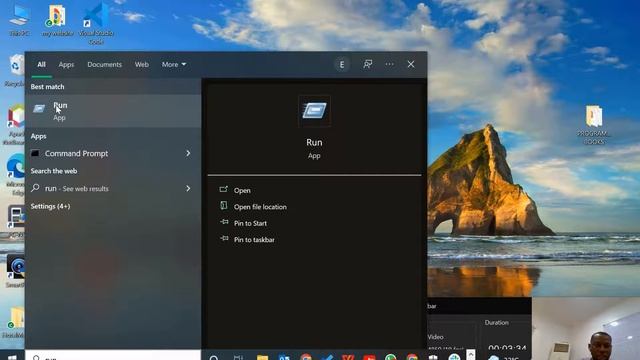The height and width of the screenshot is (360, 640).
Task: Open the Settings (4+) results group
Action: point(51,206)
